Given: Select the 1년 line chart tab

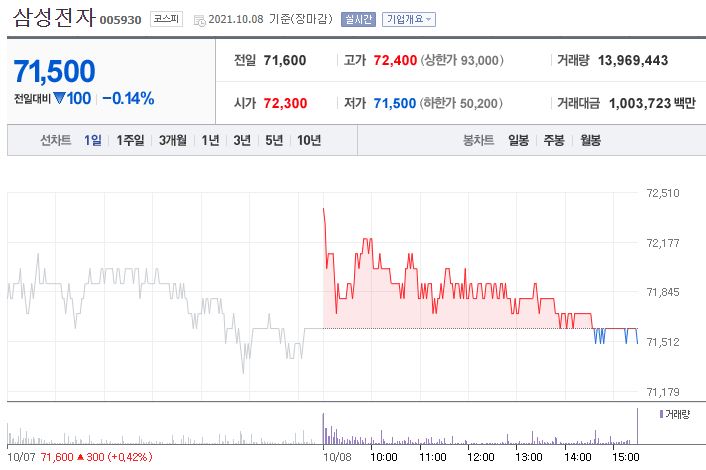Looking at the screenshot, I should [210, 140].
